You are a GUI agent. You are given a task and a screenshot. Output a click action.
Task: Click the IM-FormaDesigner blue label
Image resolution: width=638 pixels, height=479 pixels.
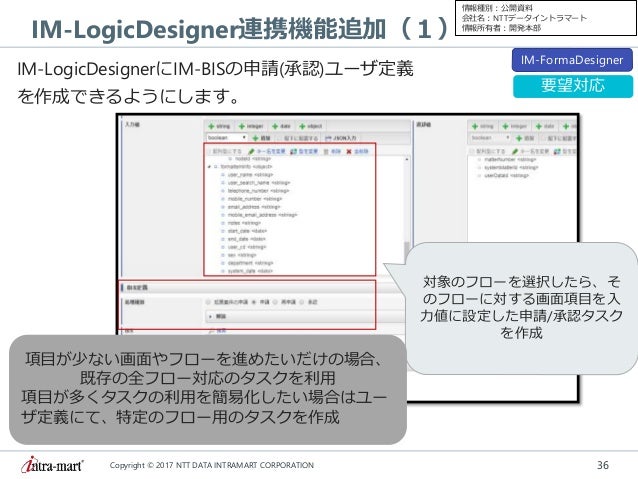coord(572,60)
